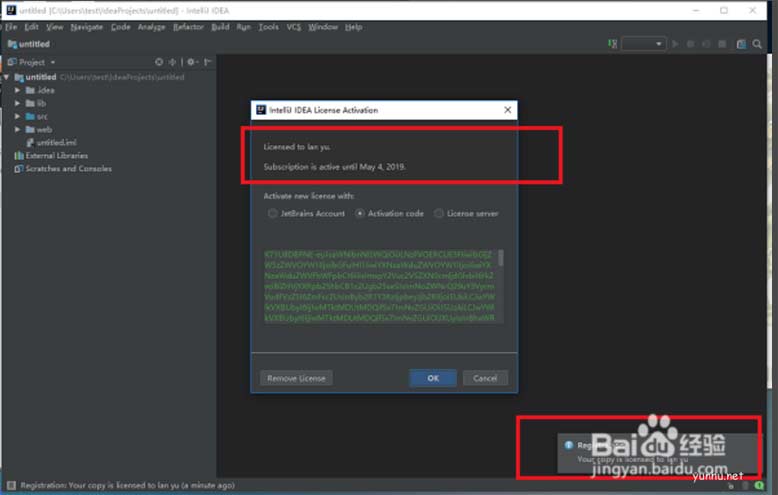Open the Navigate menu
The height and width of the screenshot is (495, 778).
click(x=86, y=27)
